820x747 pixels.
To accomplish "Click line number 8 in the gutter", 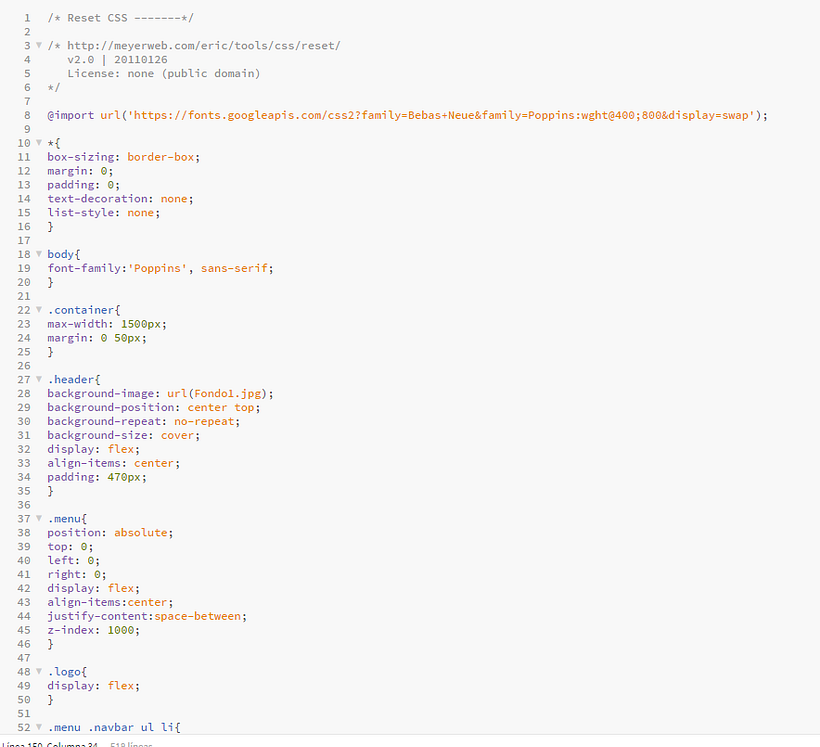I will point(25,115).
